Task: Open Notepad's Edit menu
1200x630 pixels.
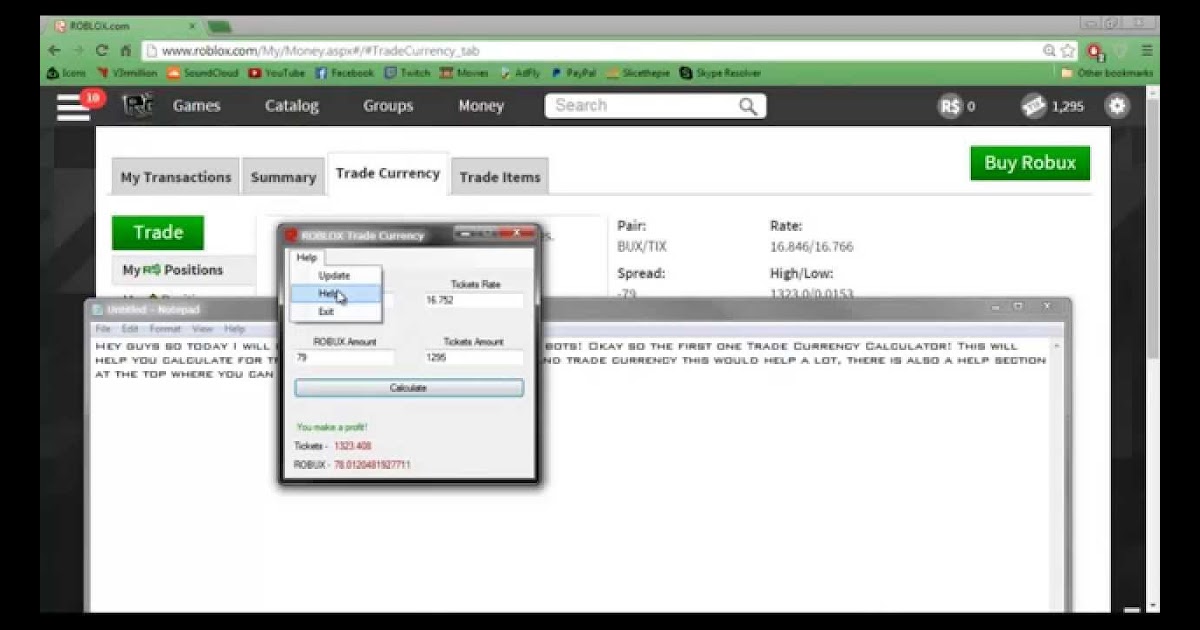Action: coord(130,329)
